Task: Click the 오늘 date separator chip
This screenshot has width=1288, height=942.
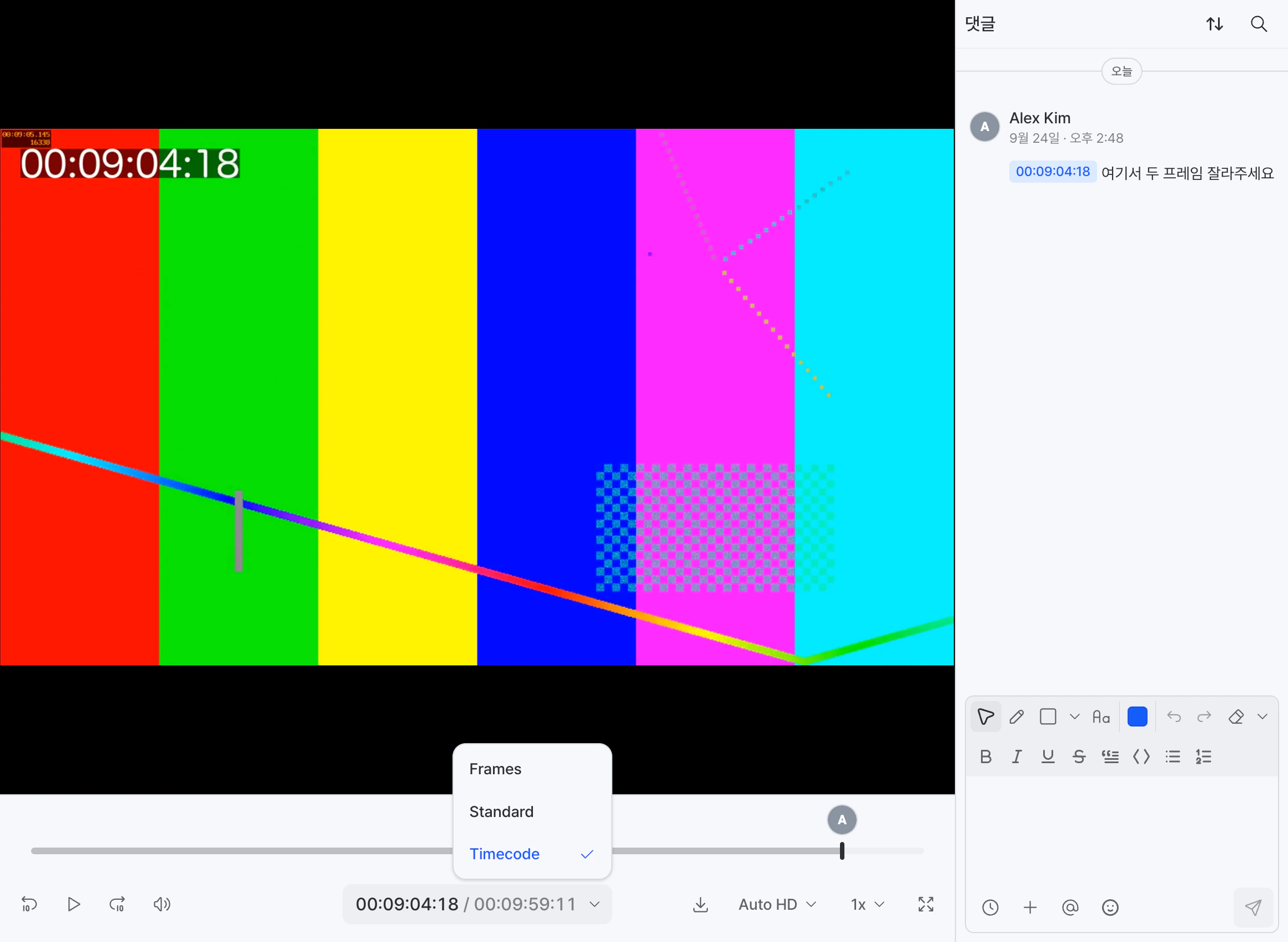Action: click(x=1121, y=71)
